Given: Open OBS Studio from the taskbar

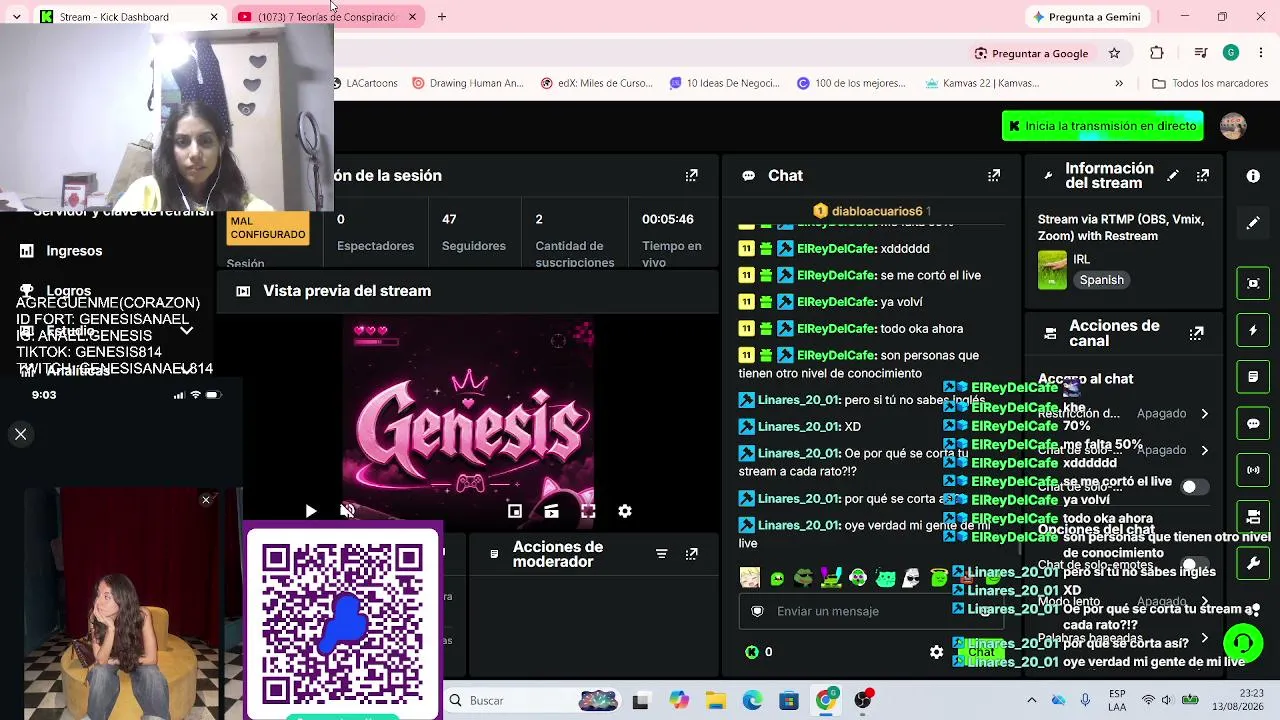Looking at the screenshot, I should click(x=863, y=700).
